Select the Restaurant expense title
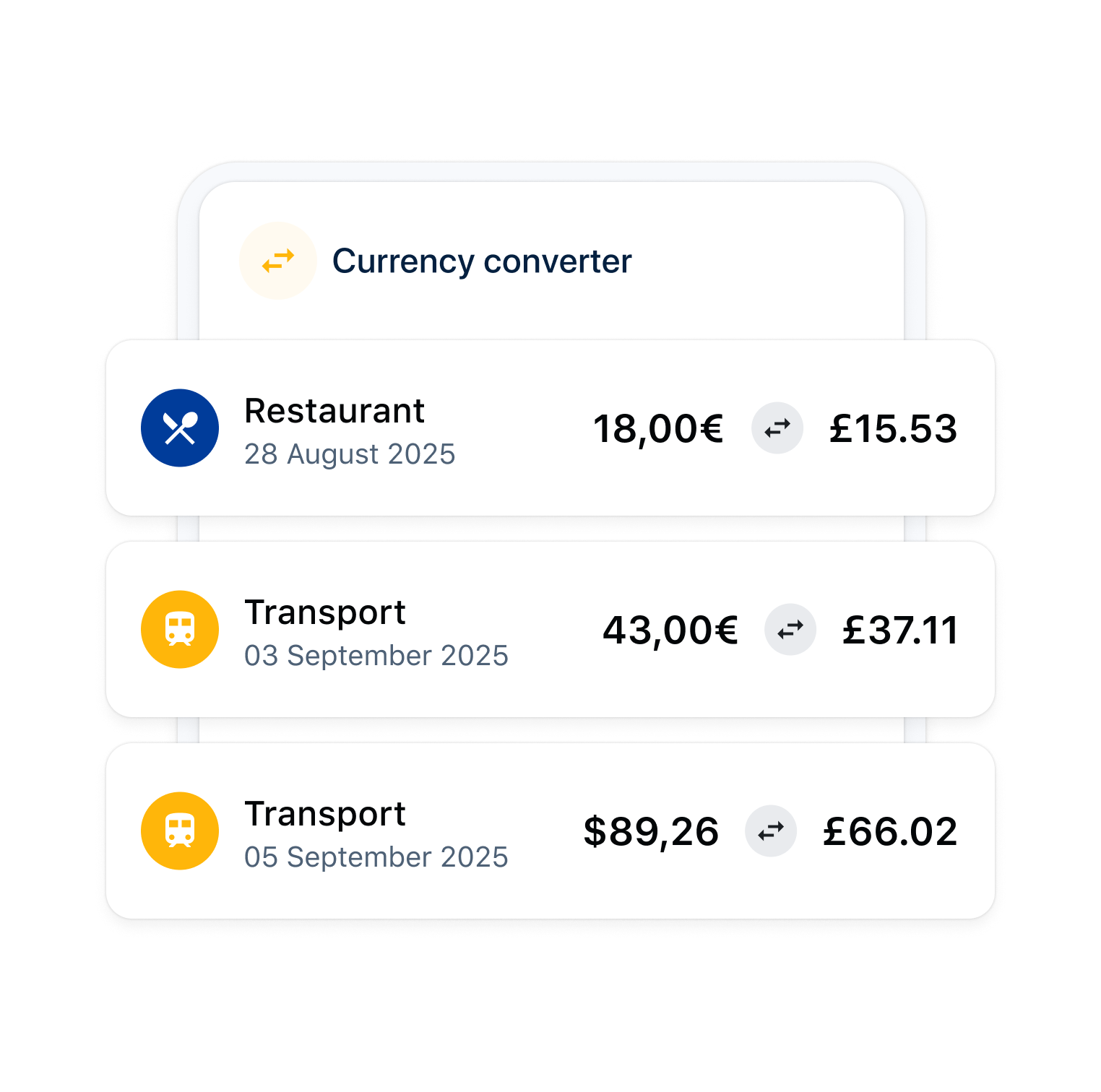The height and width of the screenshot is (1092, 1101). [334, 411]
